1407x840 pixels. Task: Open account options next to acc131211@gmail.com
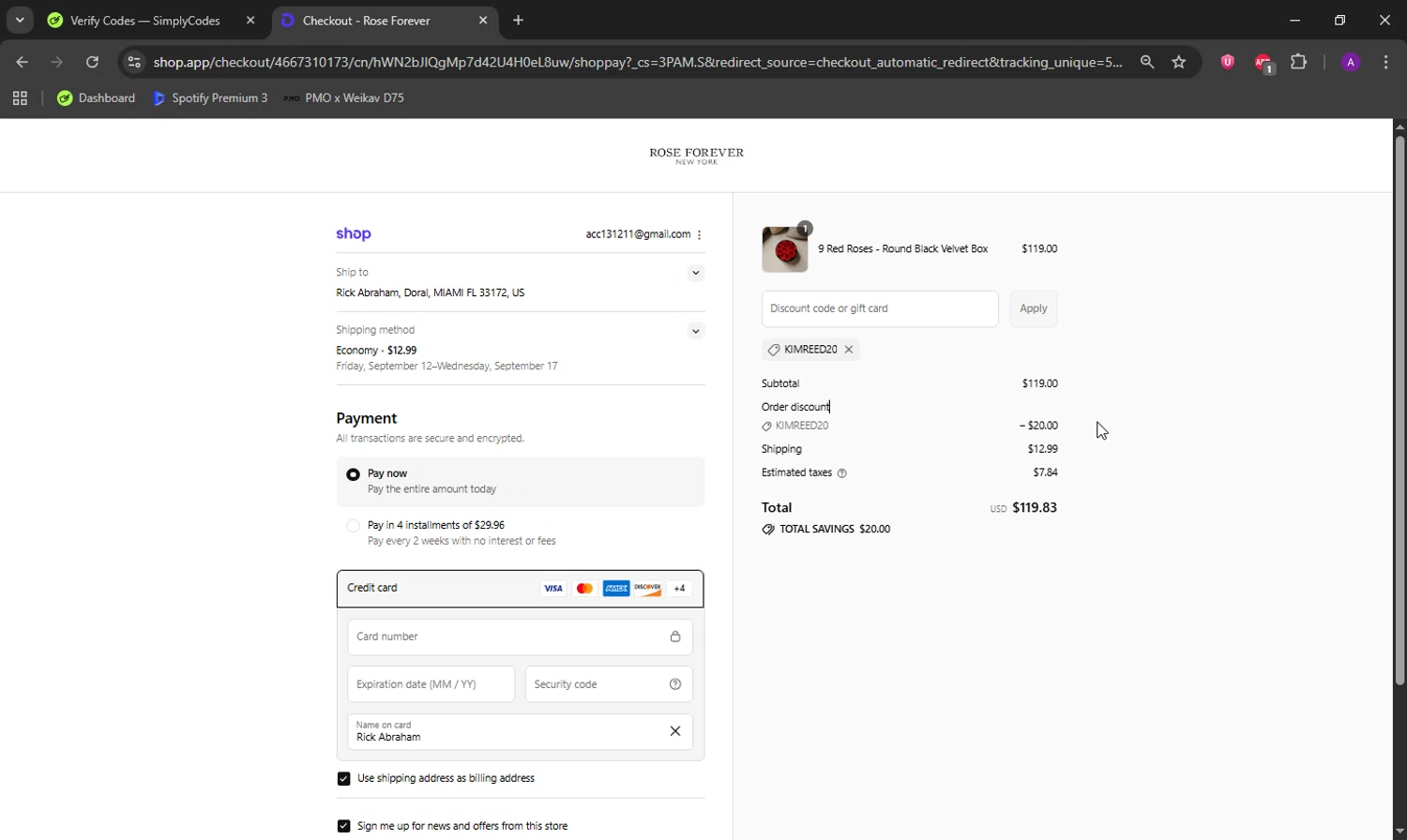[699, 234]
